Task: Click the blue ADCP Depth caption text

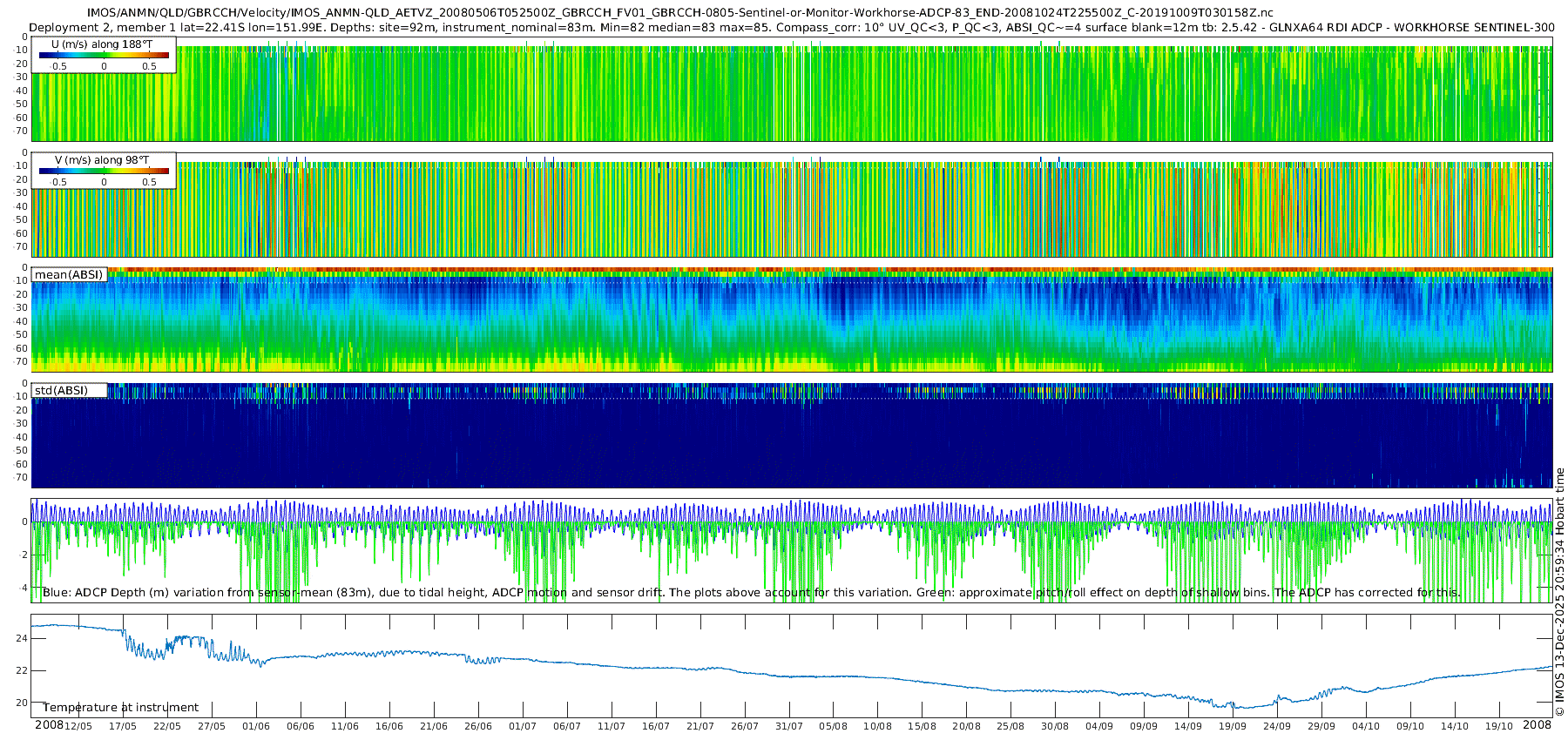Action: point(749,593)
